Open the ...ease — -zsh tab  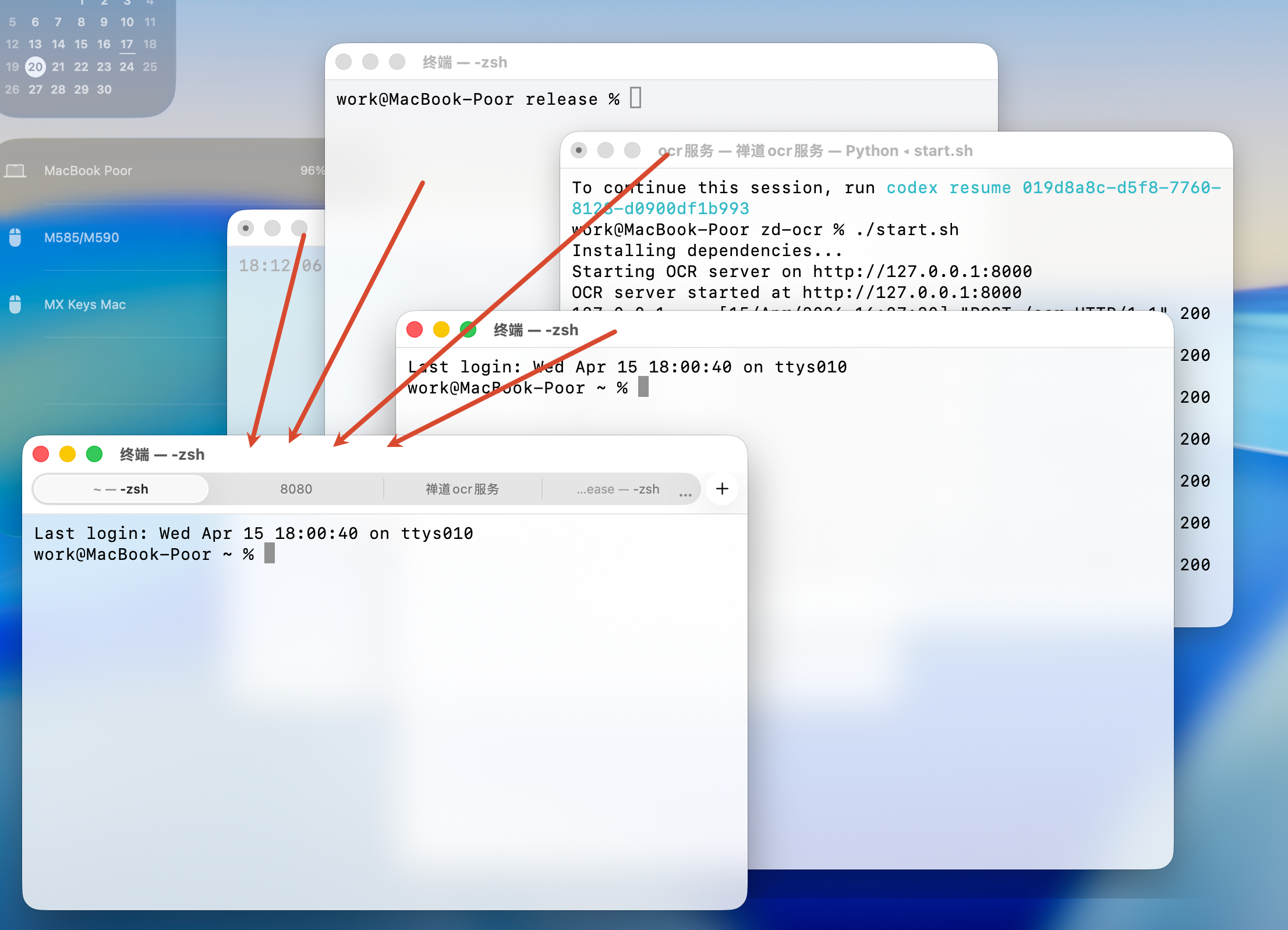click(x=617, y=489)
